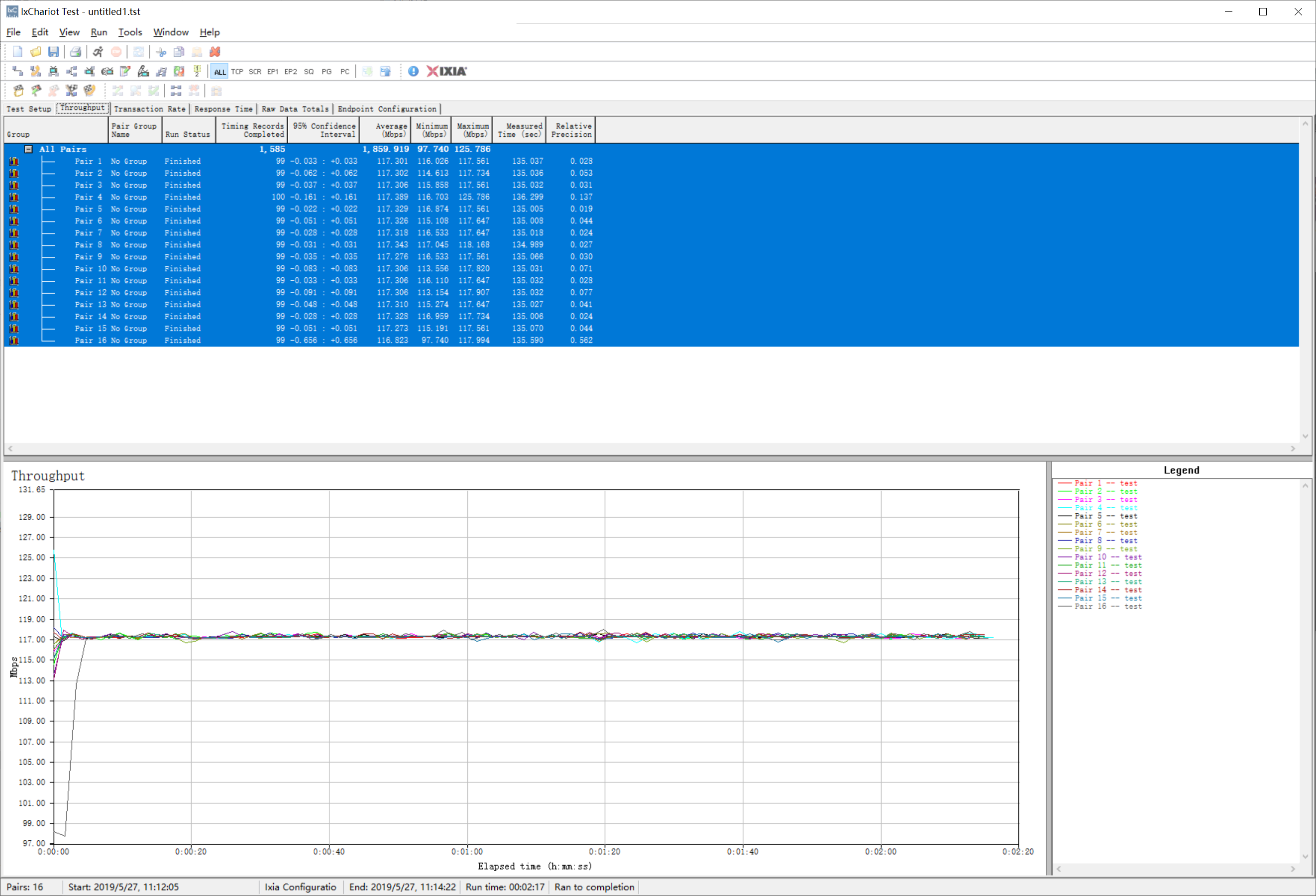Expand the All Pairs group row

point(27,148)
